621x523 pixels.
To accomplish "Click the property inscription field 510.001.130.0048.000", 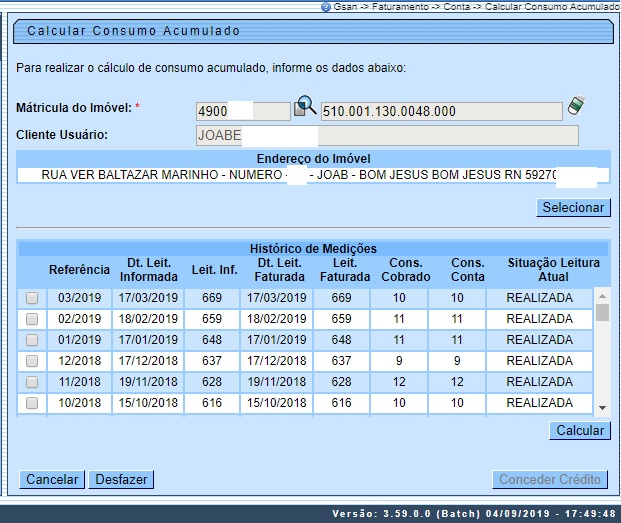I will pyautogui.click(x=441, y=111).
